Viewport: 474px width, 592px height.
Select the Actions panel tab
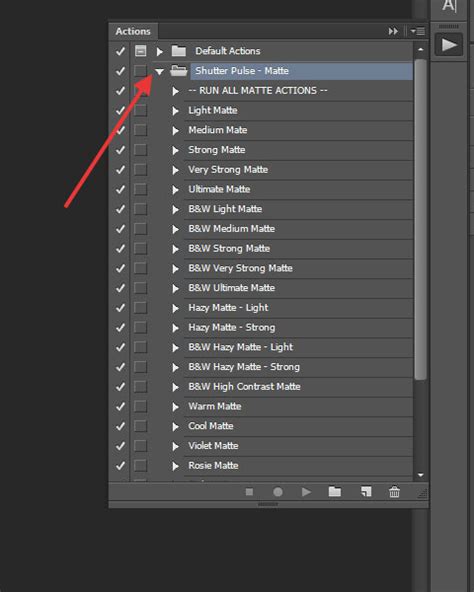[133, 31]
